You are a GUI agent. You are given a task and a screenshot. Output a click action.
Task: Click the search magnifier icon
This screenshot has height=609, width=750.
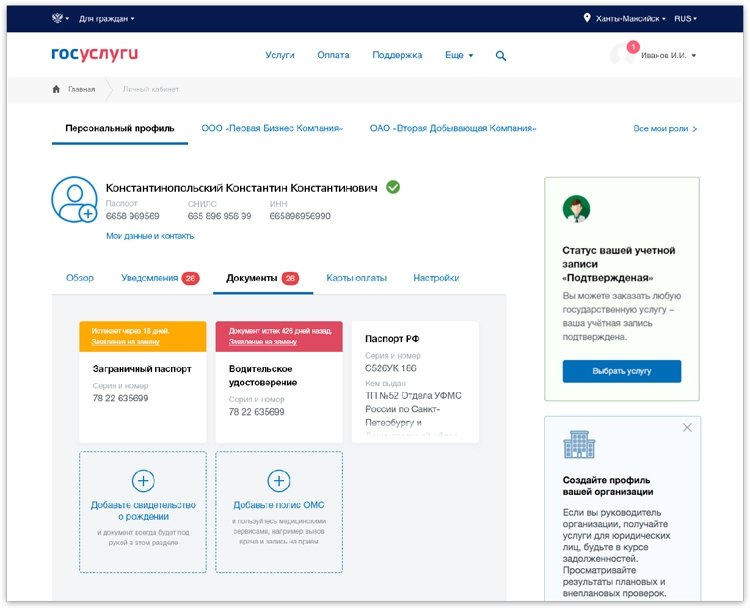pos(500,55)
